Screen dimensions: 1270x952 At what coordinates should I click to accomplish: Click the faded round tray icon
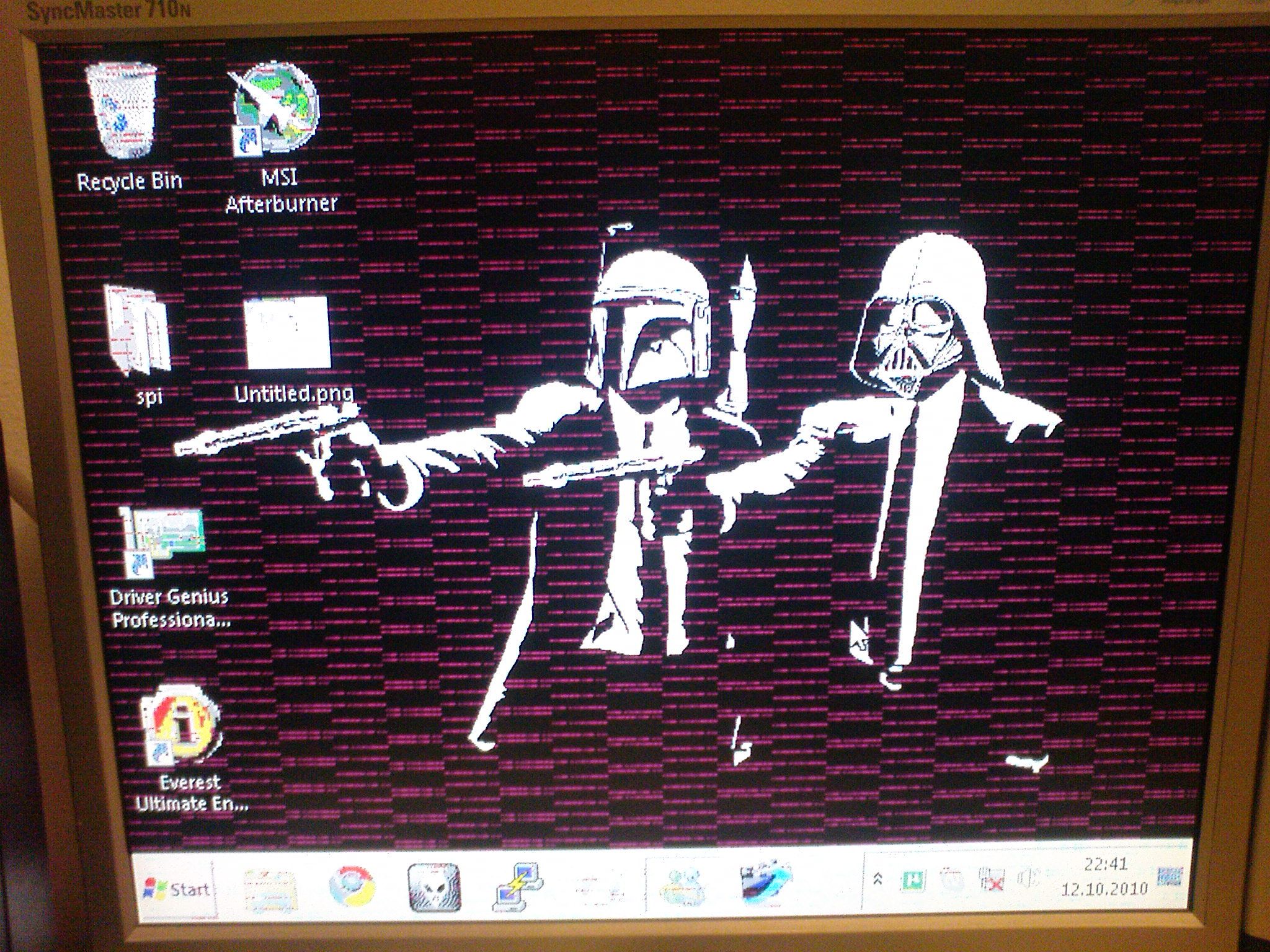950,879
